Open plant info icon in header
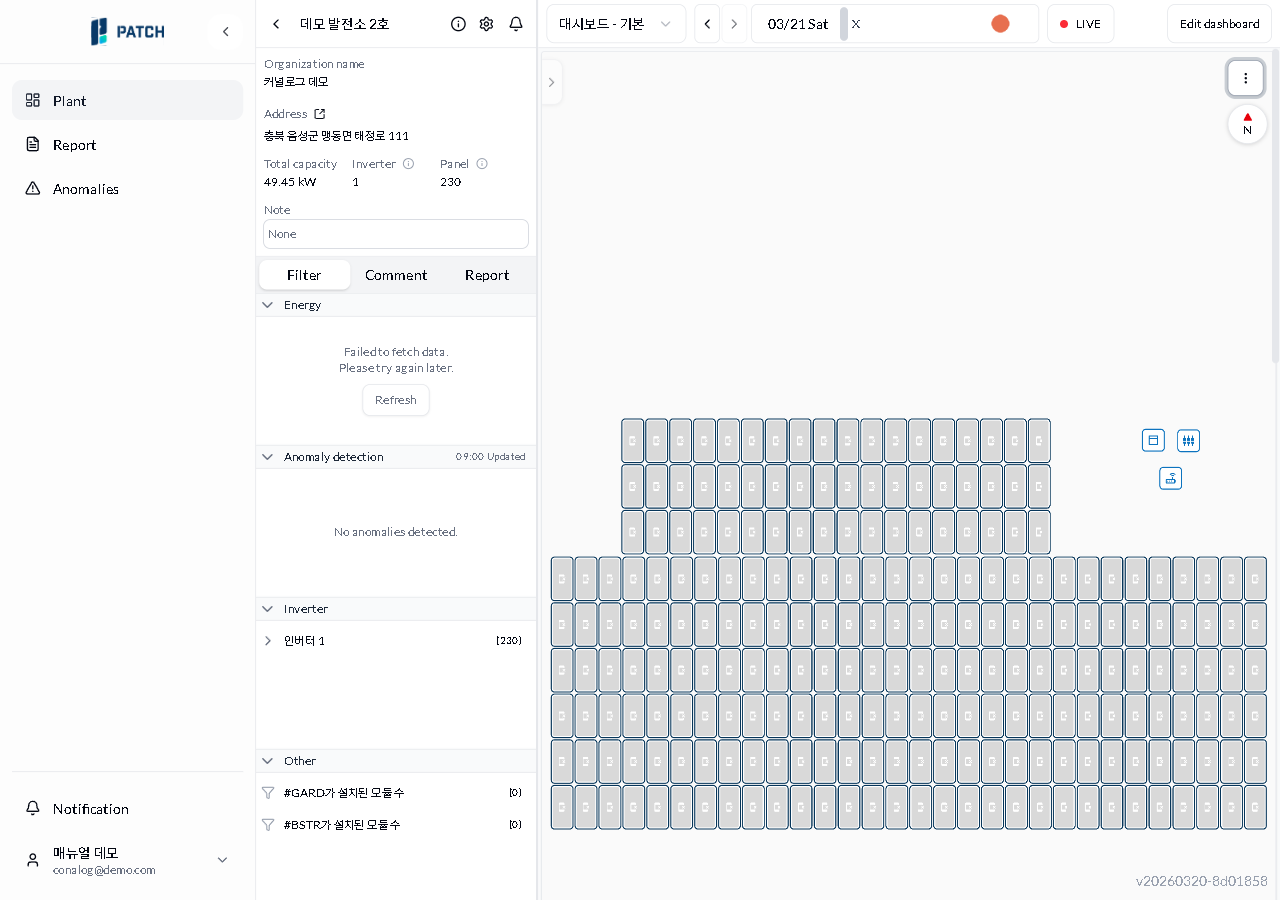Screen dimensions: 1280x900 pos(458,24)
